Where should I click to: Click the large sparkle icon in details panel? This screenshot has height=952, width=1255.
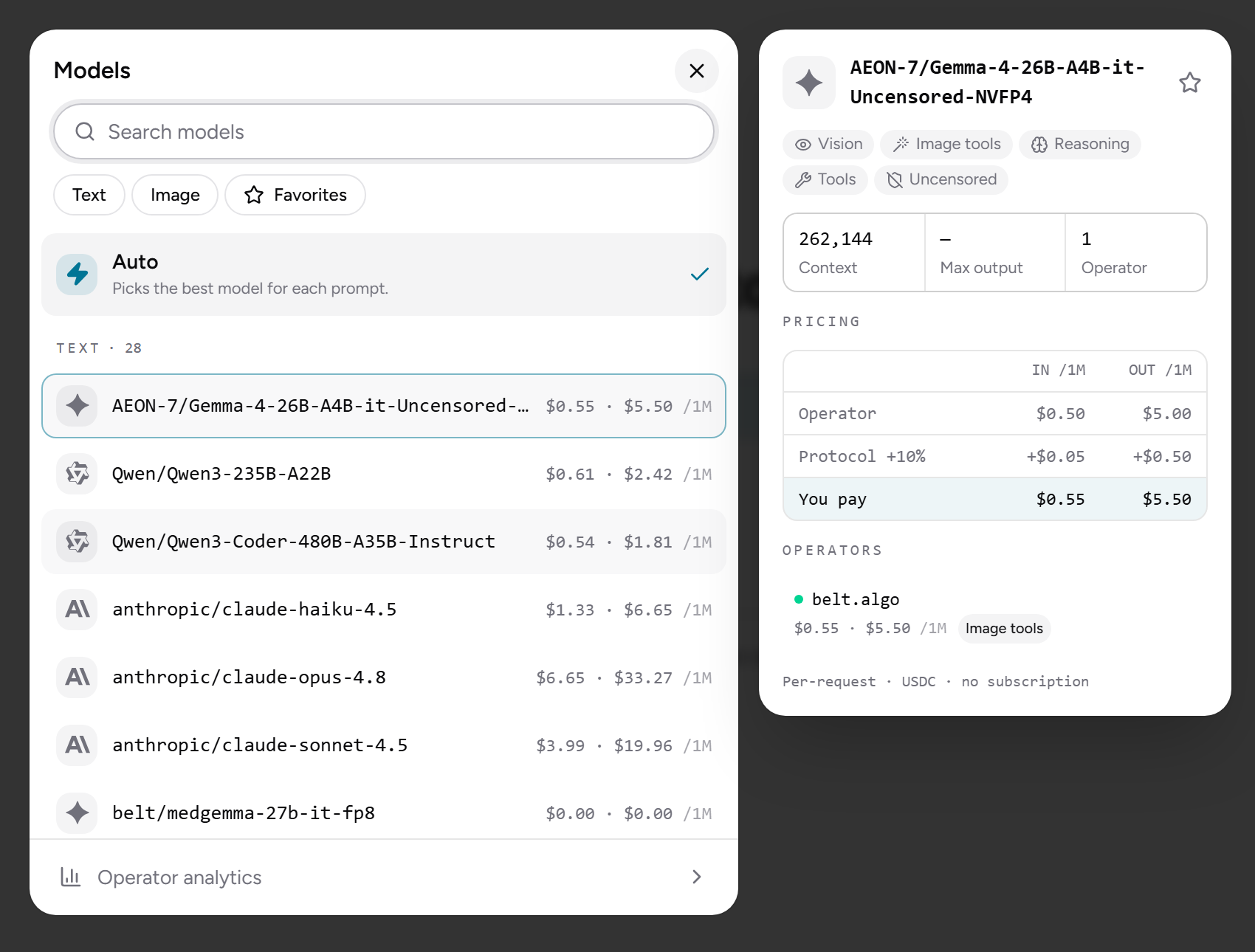click(x=809, y=83)
